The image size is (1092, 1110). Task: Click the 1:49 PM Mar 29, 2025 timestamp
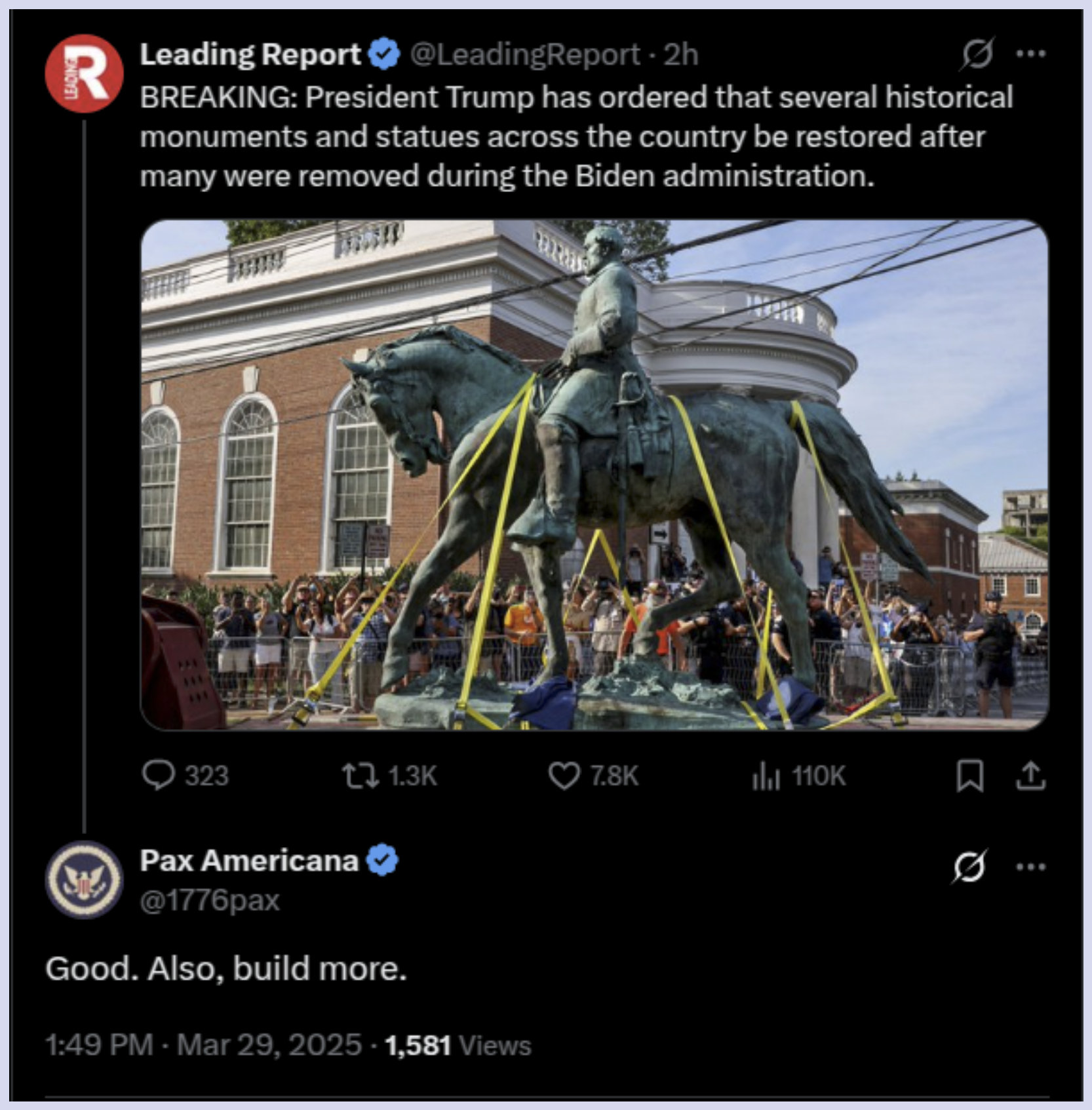[x=203, y=1044]
